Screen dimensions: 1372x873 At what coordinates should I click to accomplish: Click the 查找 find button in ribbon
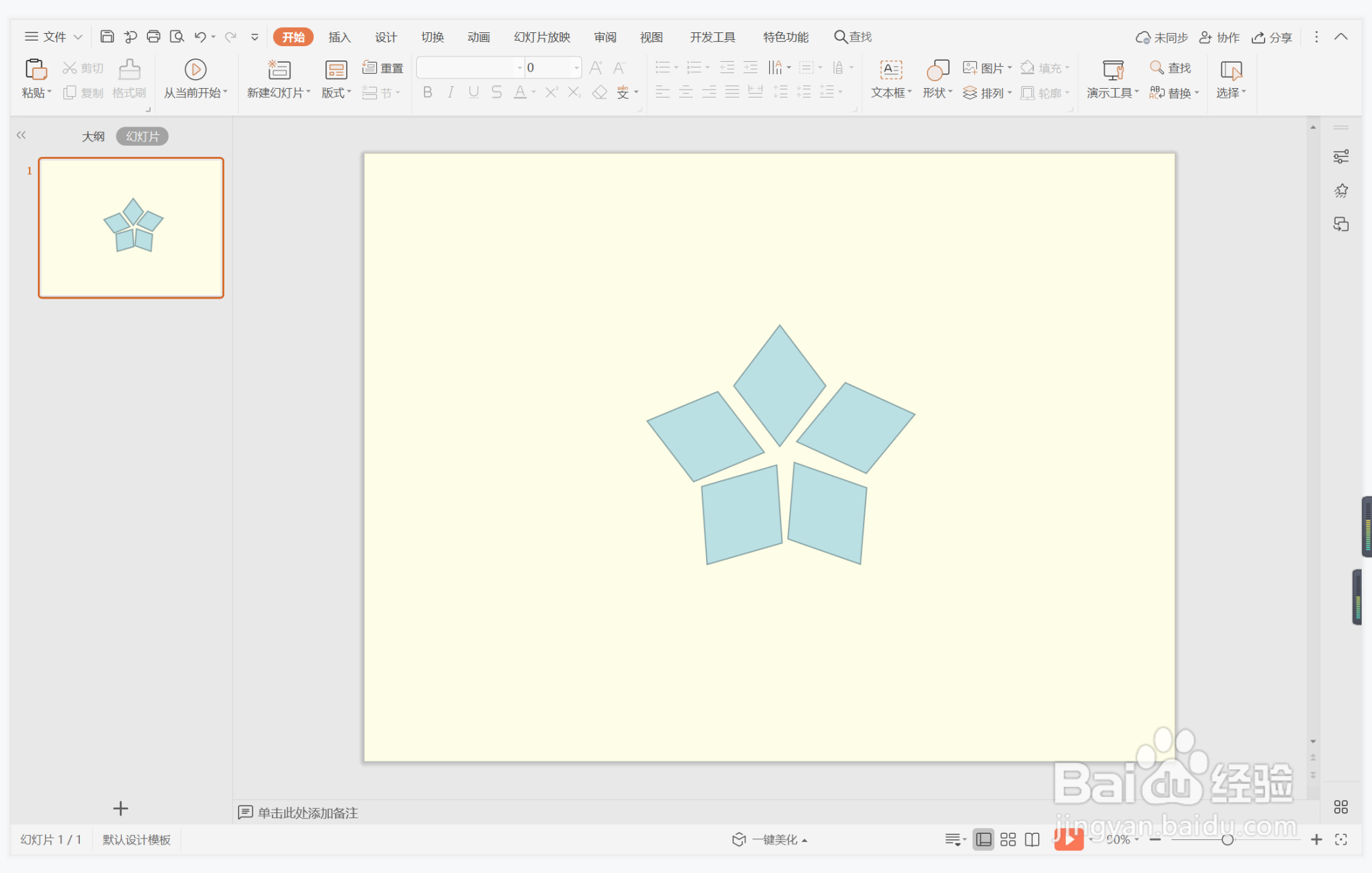click(x=1170, y=67)
